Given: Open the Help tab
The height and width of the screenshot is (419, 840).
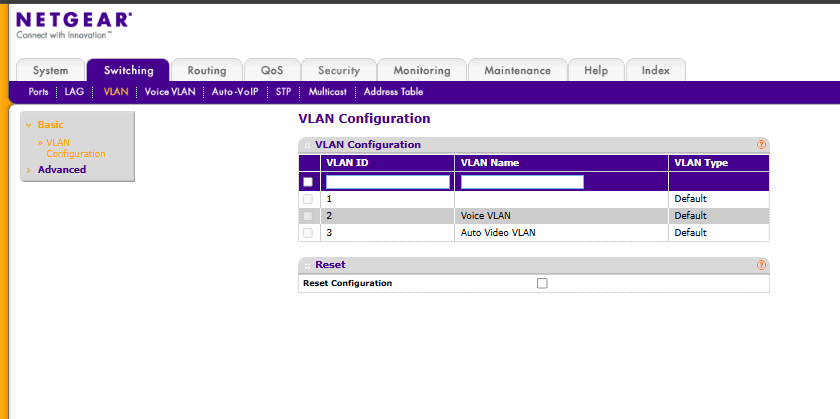Looking at the screenshot, I should pos(596,70).
